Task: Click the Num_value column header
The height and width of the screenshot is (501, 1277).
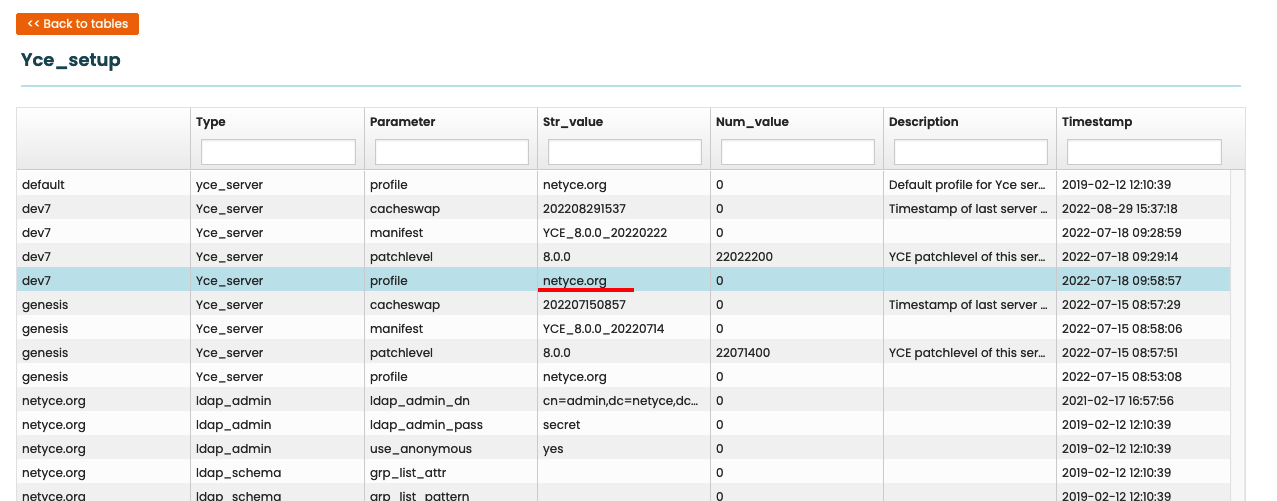Action: [752, 122]
